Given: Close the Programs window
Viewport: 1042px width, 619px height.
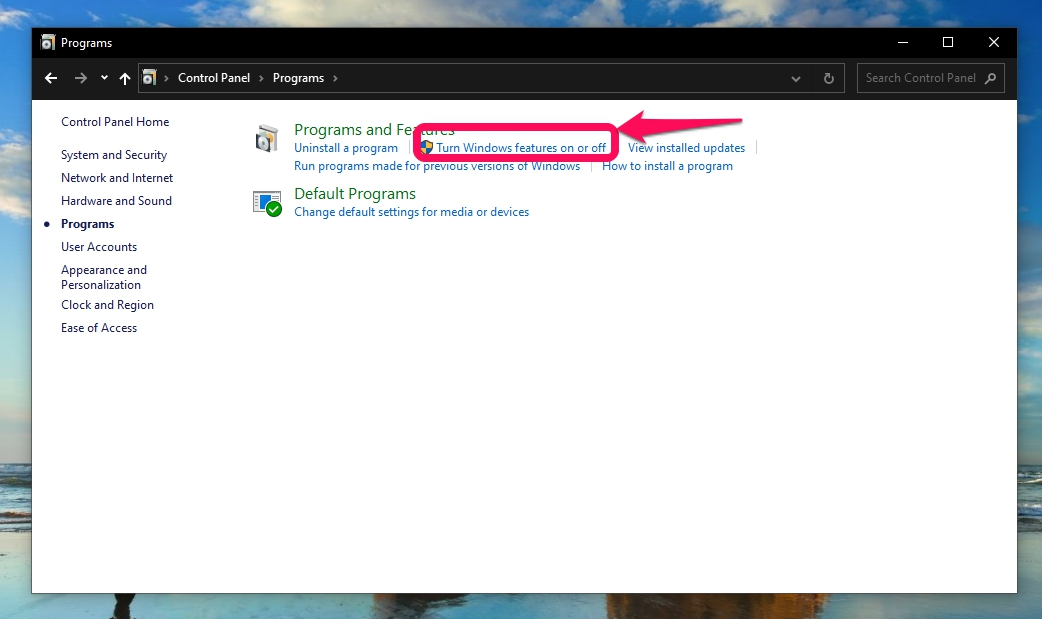Looking at the screenshot, I should pos(993,43).
